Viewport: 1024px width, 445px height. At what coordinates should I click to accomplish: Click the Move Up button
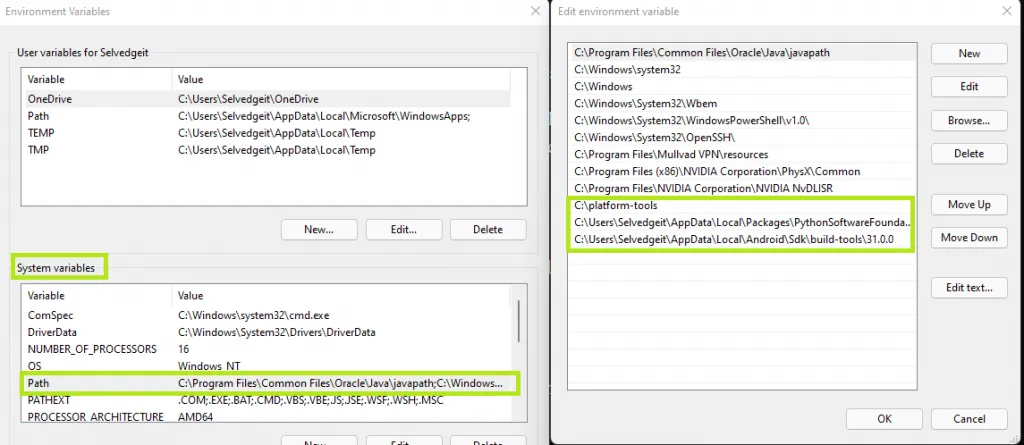click(968, 205)
